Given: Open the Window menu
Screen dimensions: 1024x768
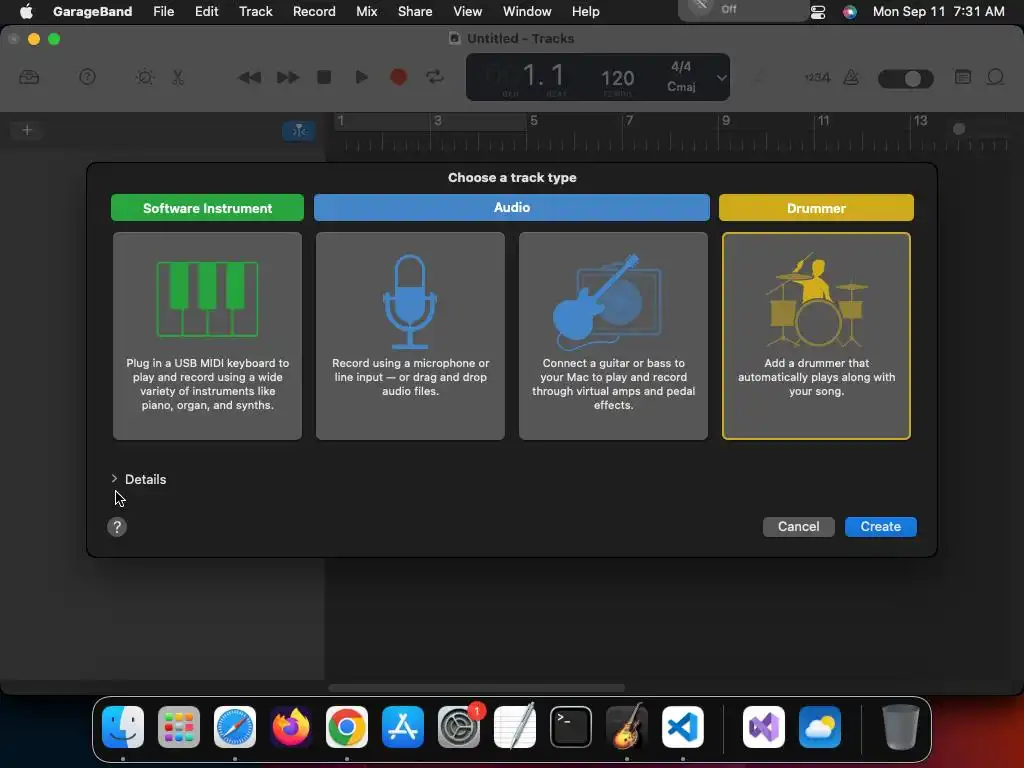Looking at the screenshot, I should point(527,11).
